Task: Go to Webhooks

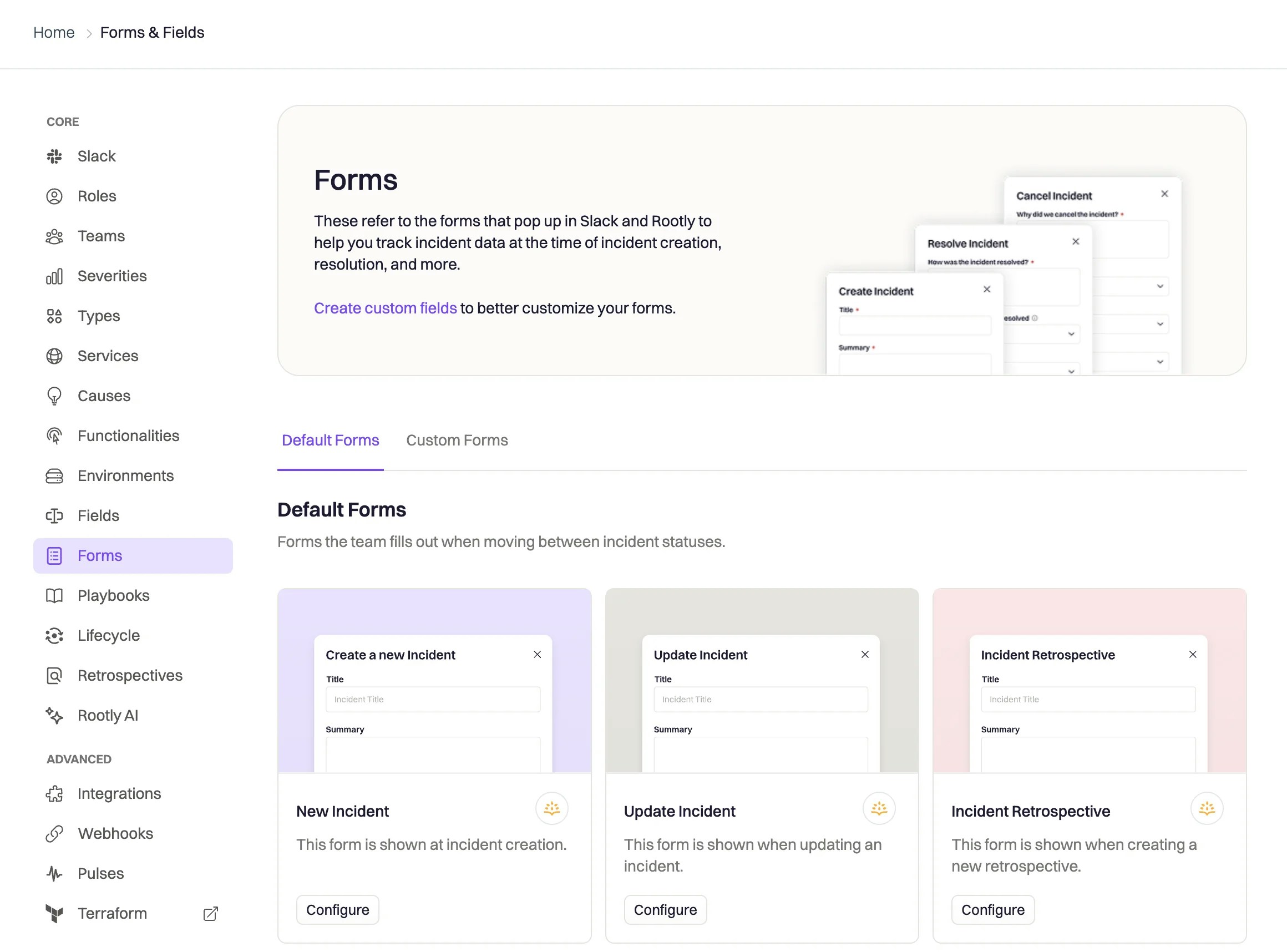Action: pyautogui.click(x=133, y=834)
